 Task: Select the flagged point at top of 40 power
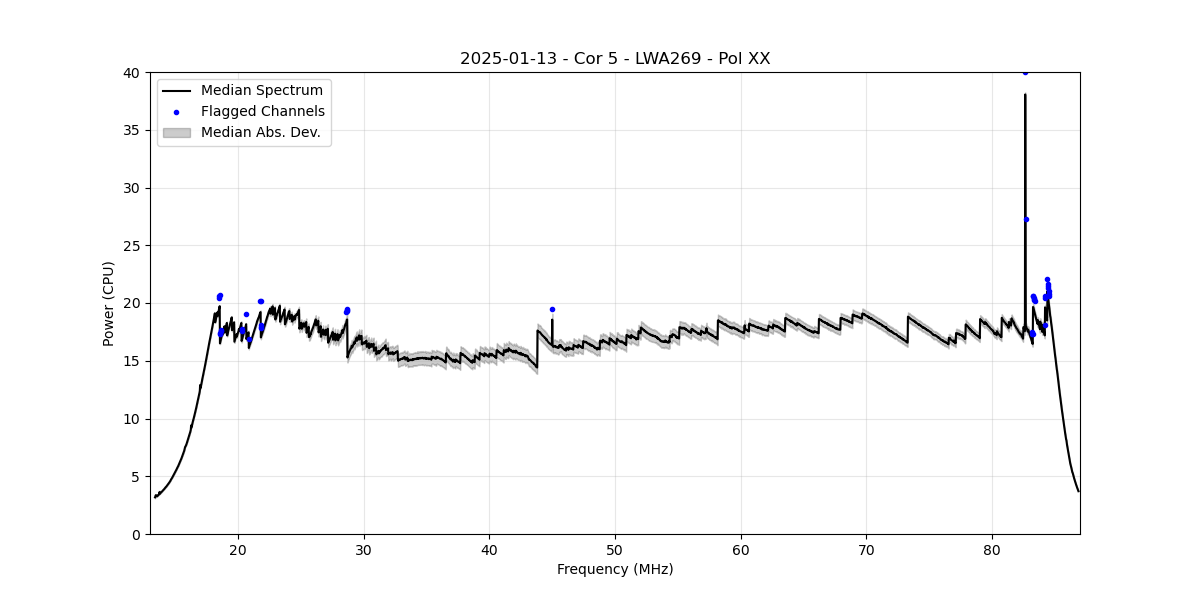pyautogui.click(x=1025, y=73)
